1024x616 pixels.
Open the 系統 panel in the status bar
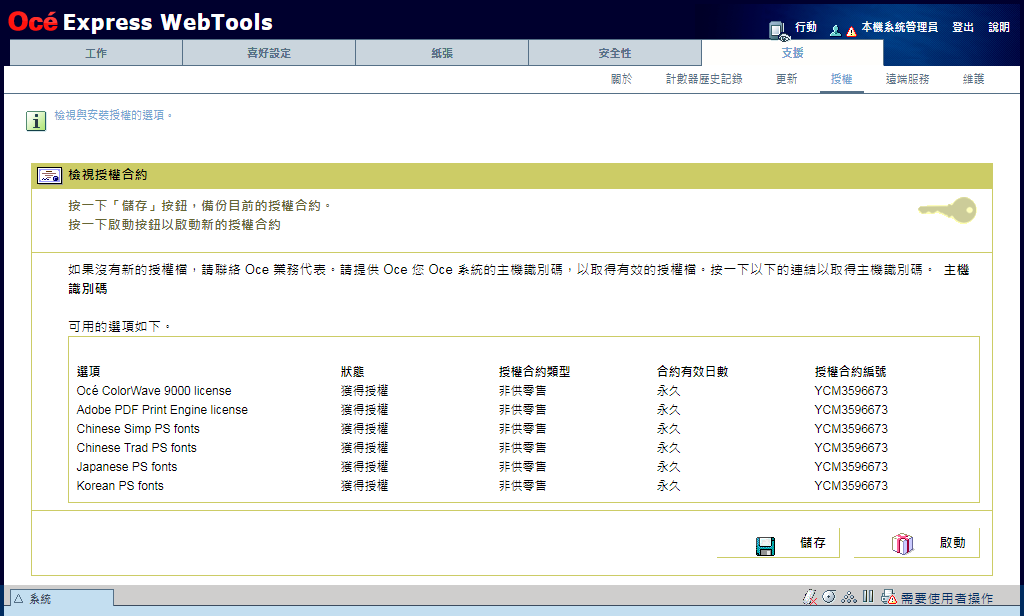tap(62, 598)
